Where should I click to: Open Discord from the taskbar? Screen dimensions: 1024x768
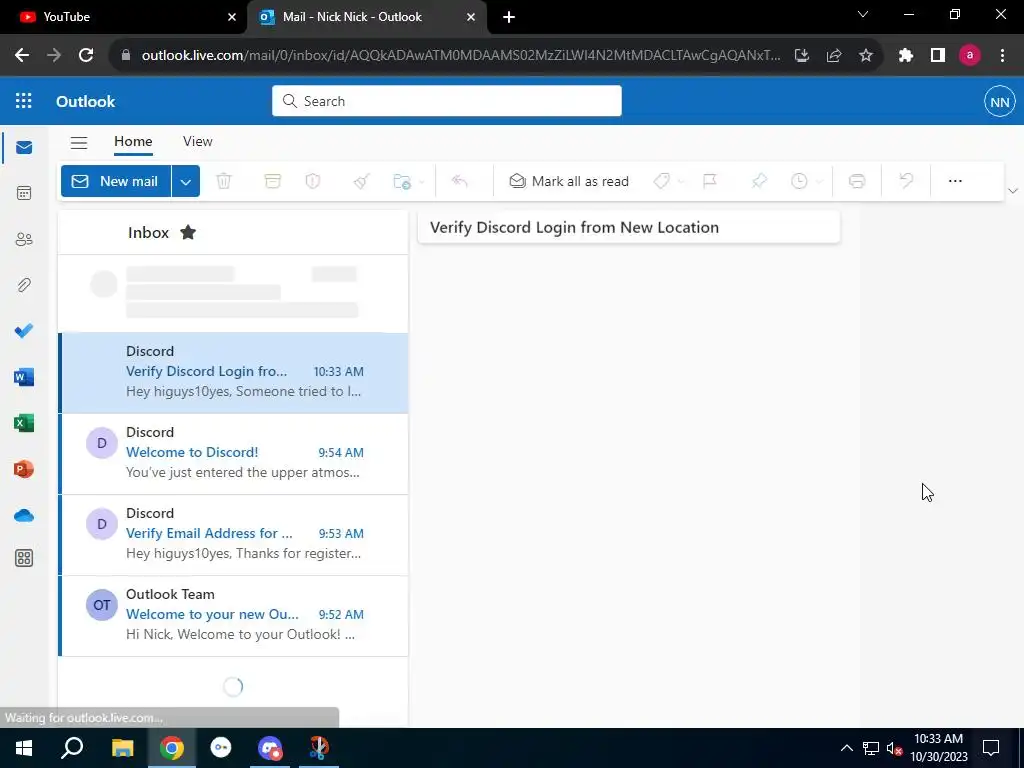pos(270,748)
